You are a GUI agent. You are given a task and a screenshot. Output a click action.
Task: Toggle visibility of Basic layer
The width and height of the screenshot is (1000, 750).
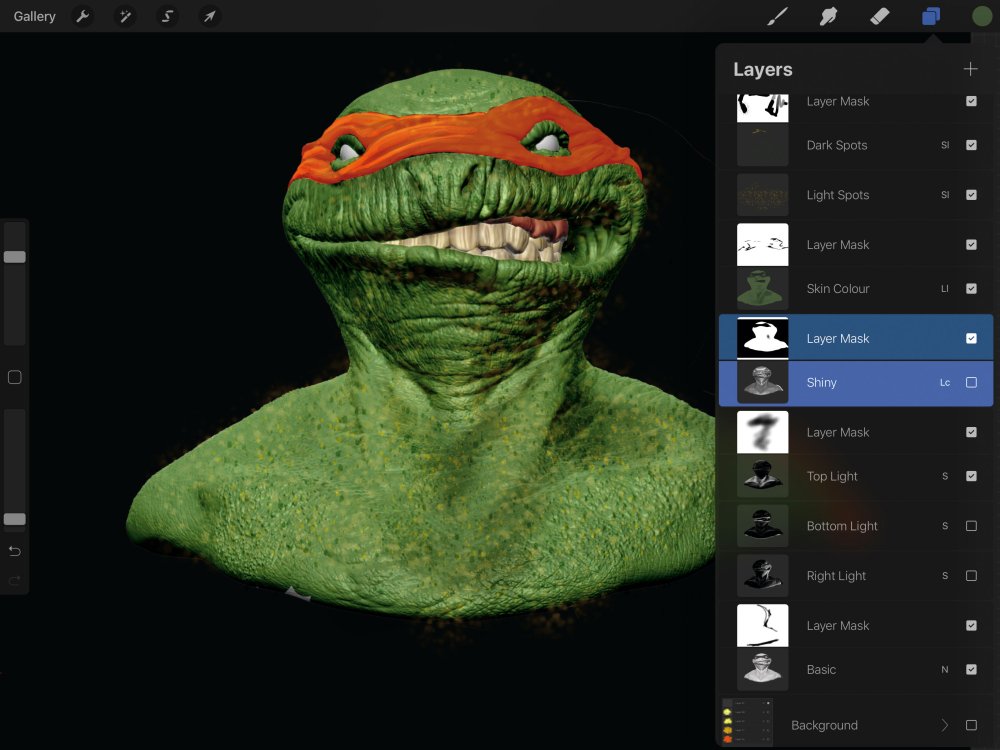(971, 669)
